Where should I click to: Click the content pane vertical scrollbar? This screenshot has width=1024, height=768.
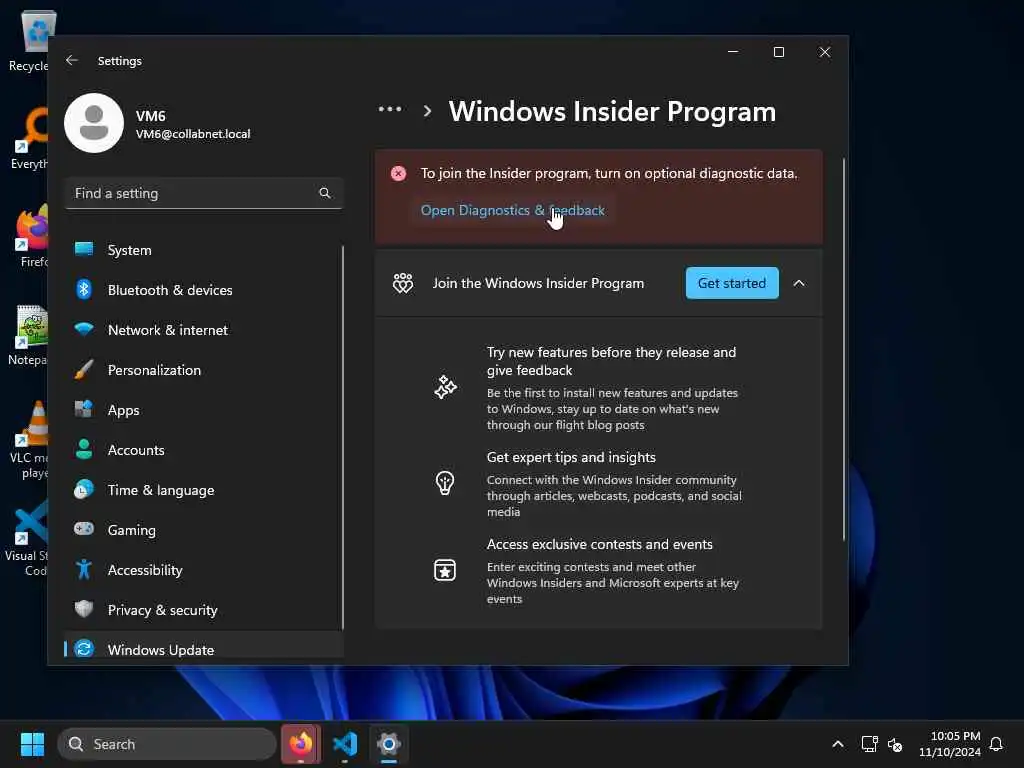(843, 349)
